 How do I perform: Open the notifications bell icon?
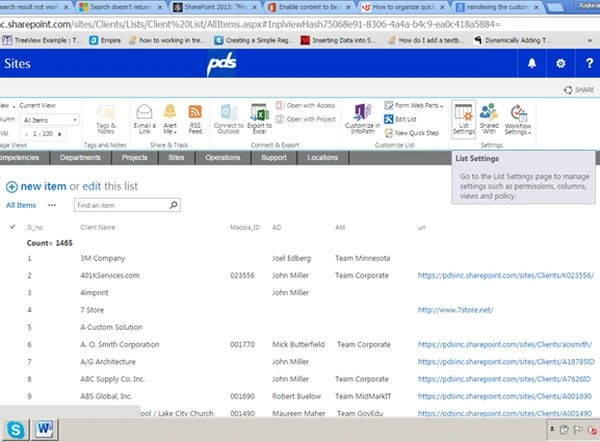(x=532, y=64)
